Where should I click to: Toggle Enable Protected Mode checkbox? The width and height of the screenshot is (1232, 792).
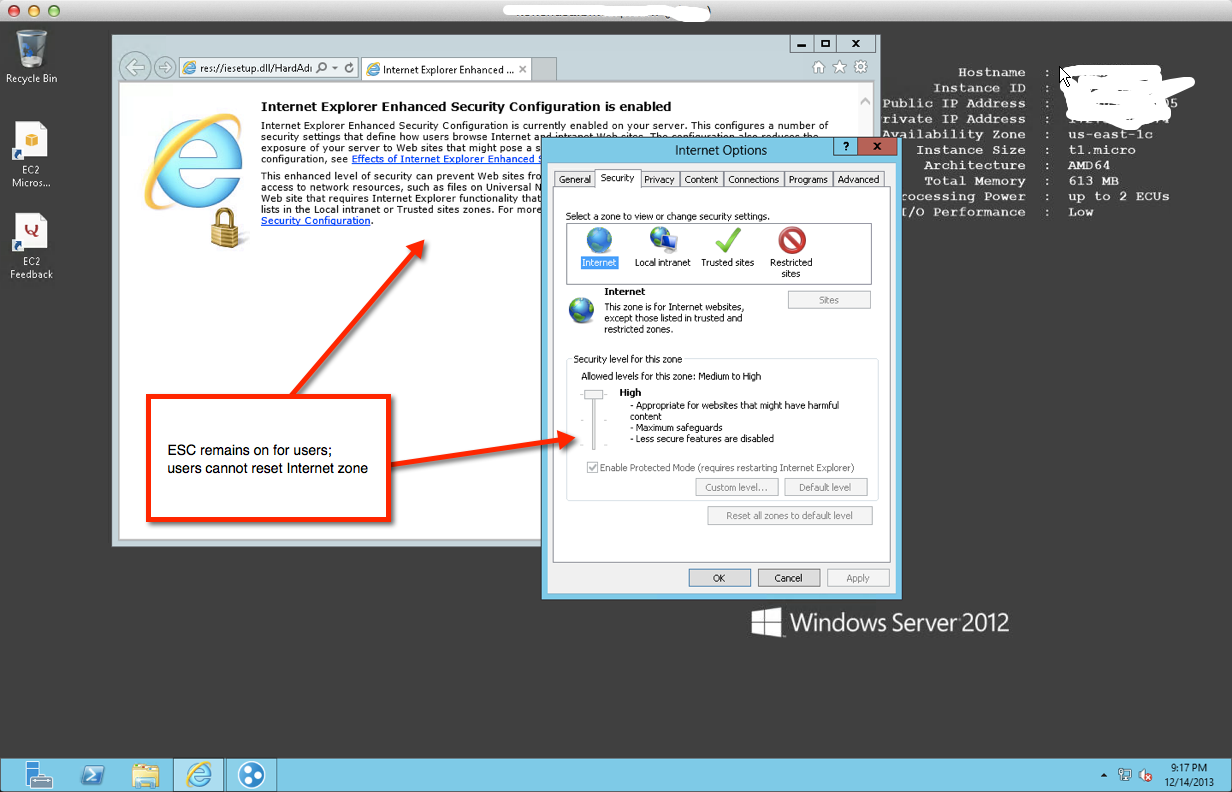pos(593,468)
